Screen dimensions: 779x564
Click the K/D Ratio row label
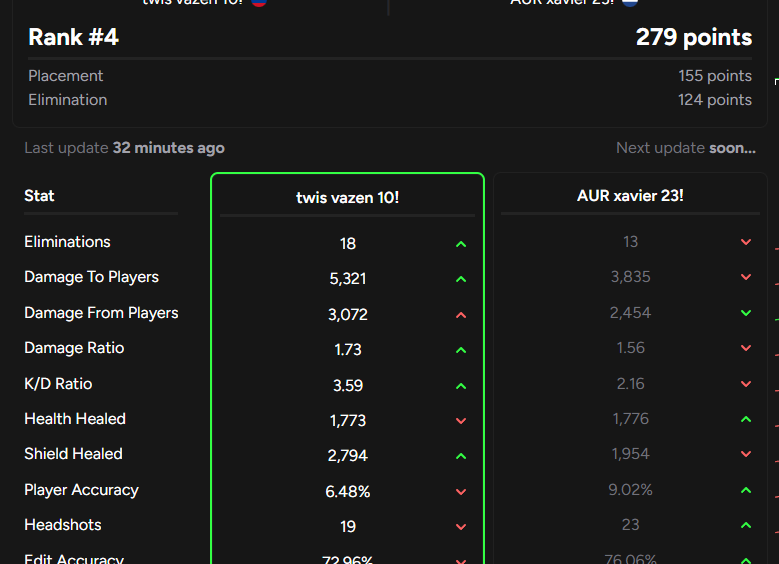click(58, 384)
